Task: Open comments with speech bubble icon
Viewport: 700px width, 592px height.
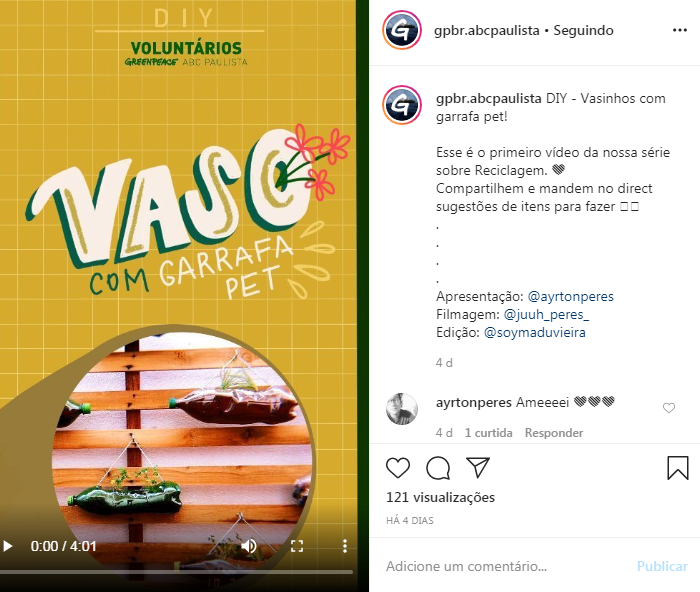Action: (x=438, y=468)
